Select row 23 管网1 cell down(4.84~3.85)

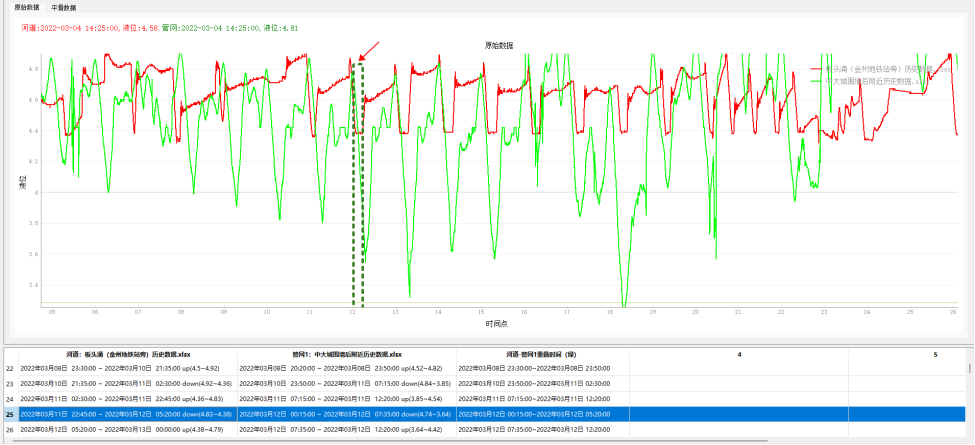347,383
